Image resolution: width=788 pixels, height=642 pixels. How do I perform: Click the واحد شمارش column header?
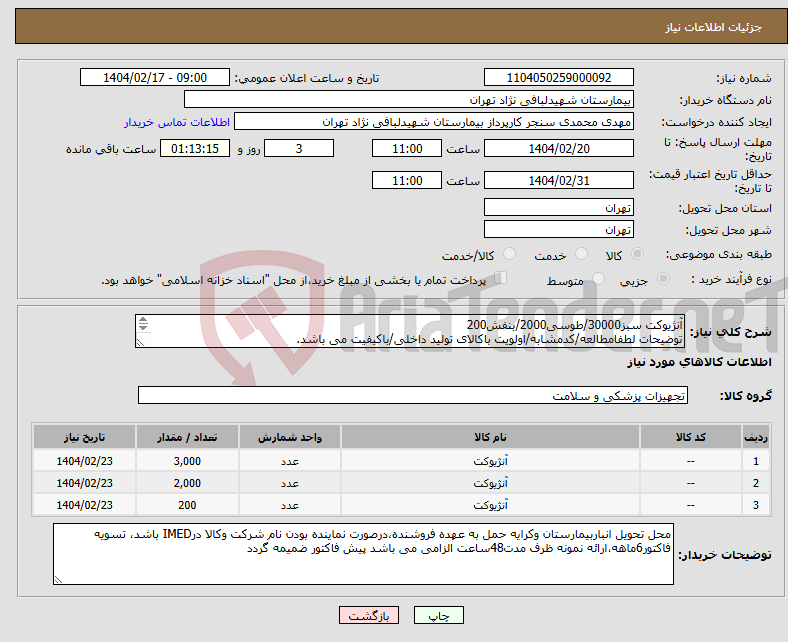coord(290,437)
